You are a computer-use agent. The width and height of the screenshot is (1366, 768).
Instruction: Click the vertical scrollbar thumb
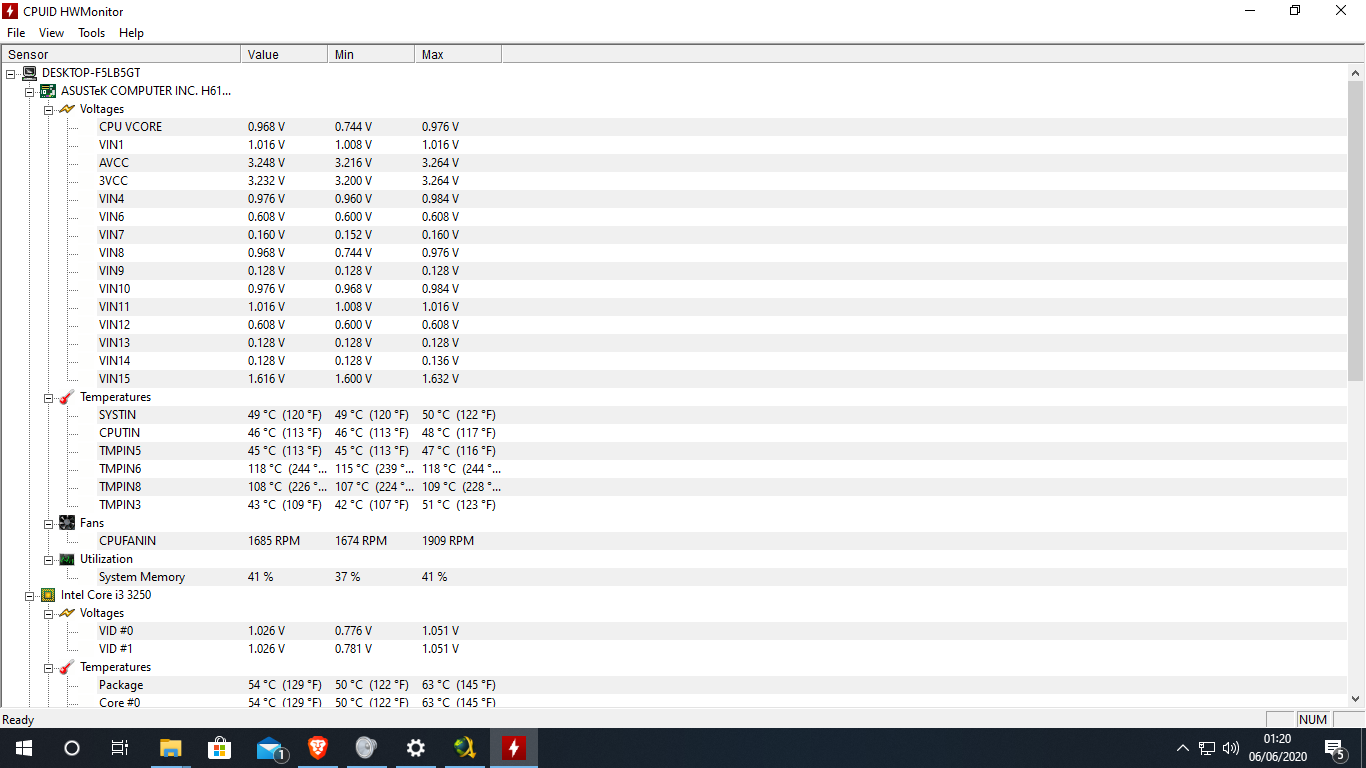[x=1356, y=230]
